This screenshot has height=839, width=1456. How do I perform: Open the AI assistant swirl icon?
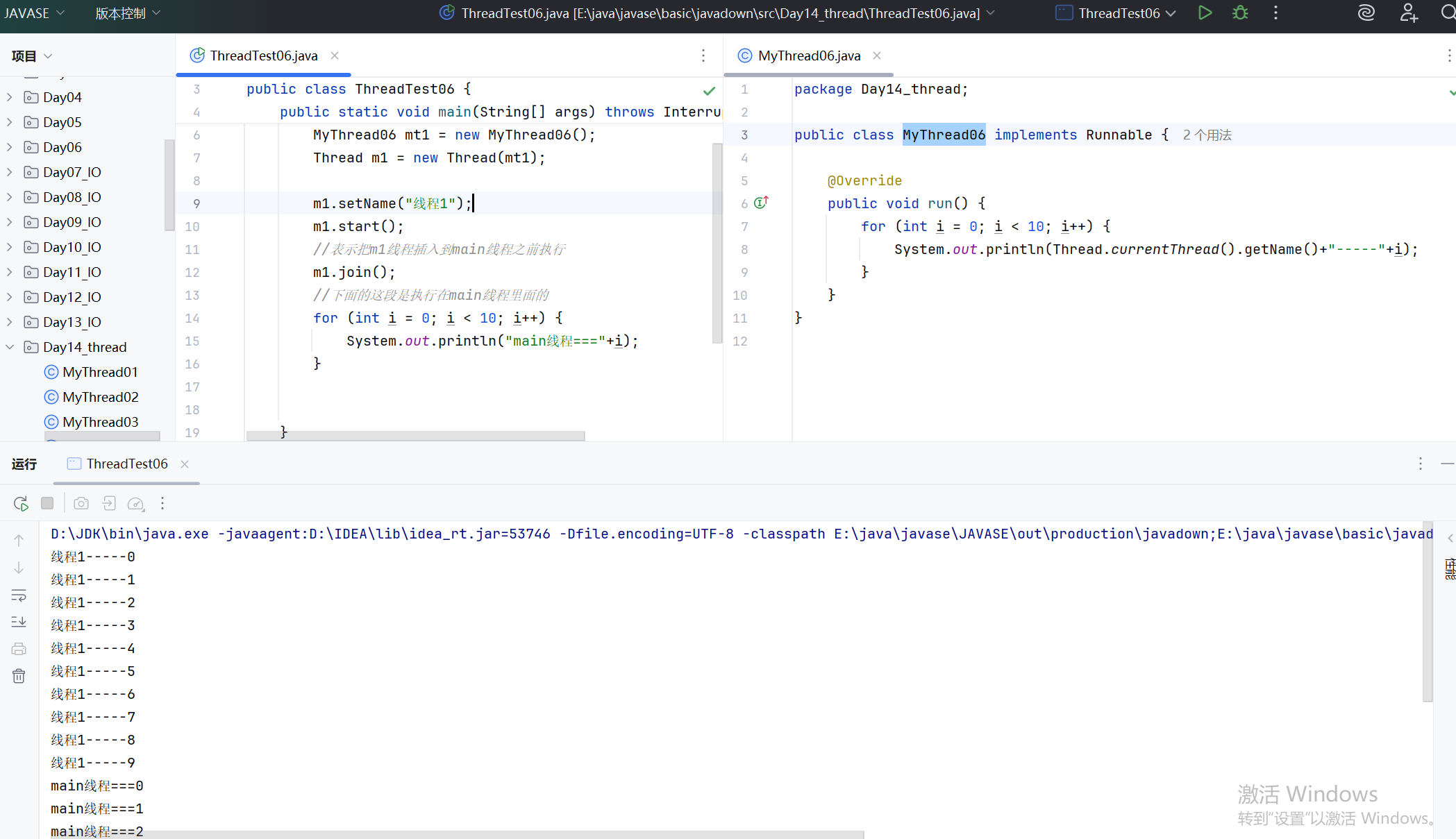[1366, 12]
